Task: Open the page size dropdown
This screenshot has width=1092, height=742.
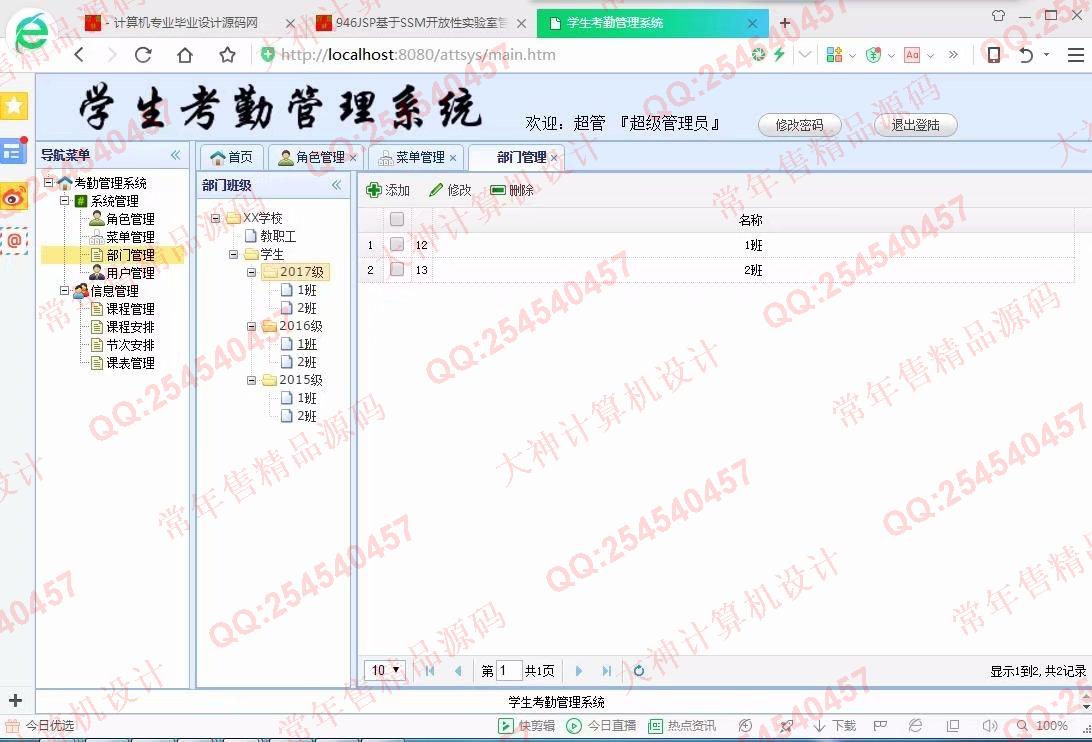Action: (386, 671)
